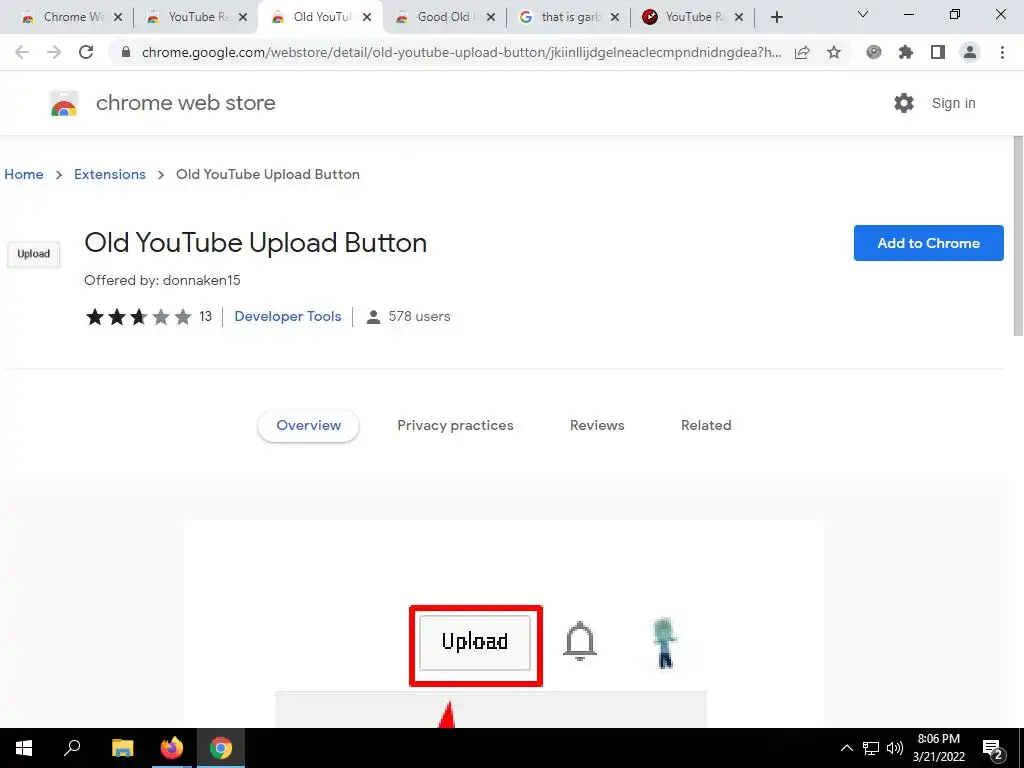Screen dimensions: 1024x768
Task: Open Windows taskbar search
Action: [x=72, y=748]
